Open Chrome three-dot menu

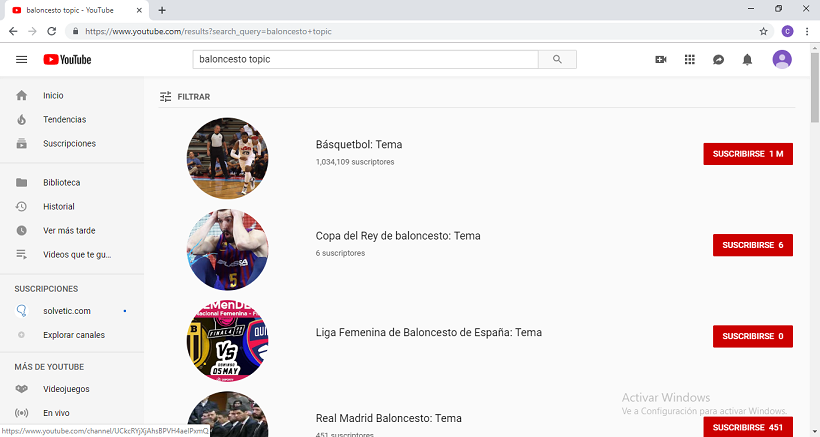(x=807, y=31)
